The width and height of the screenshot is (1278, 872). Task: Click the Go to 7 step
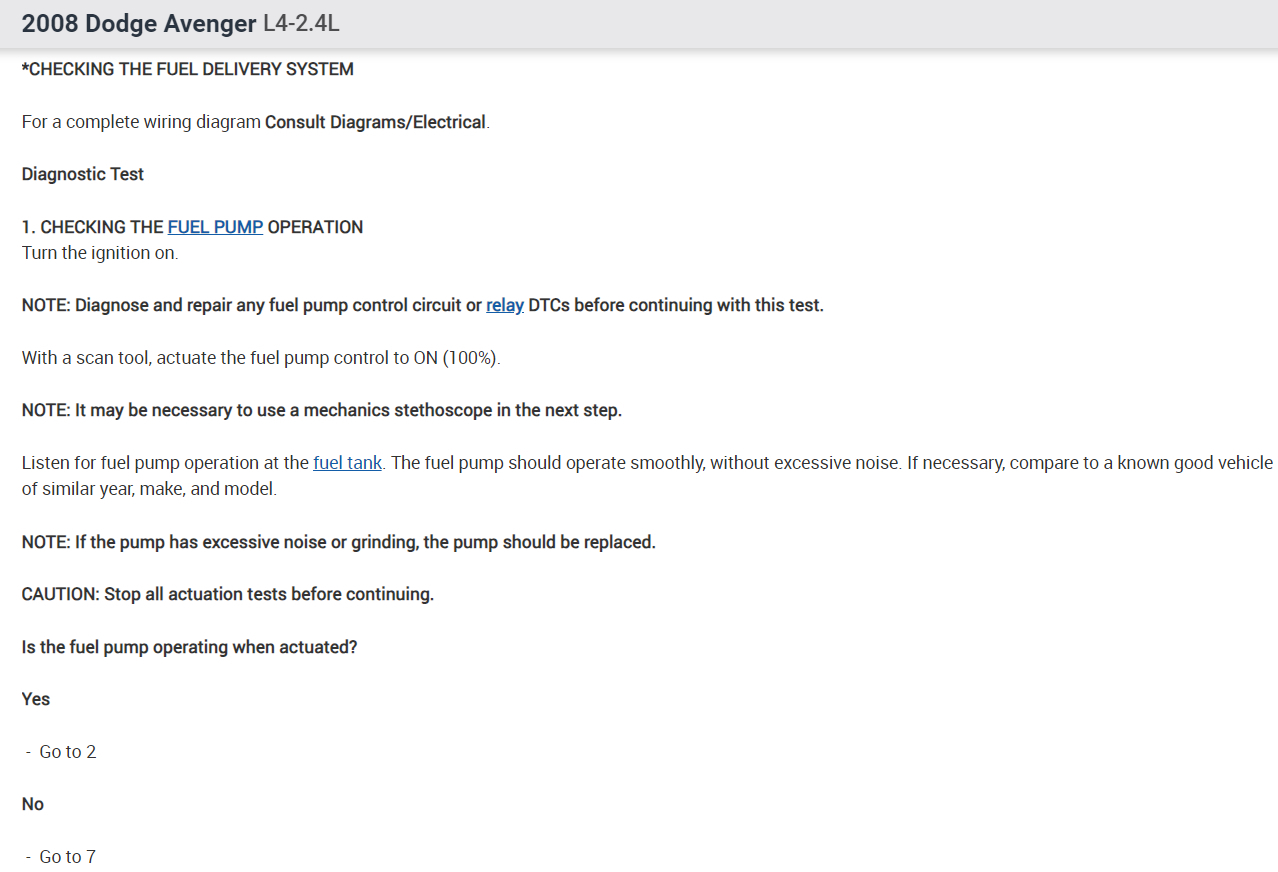(x=67, y=857)
